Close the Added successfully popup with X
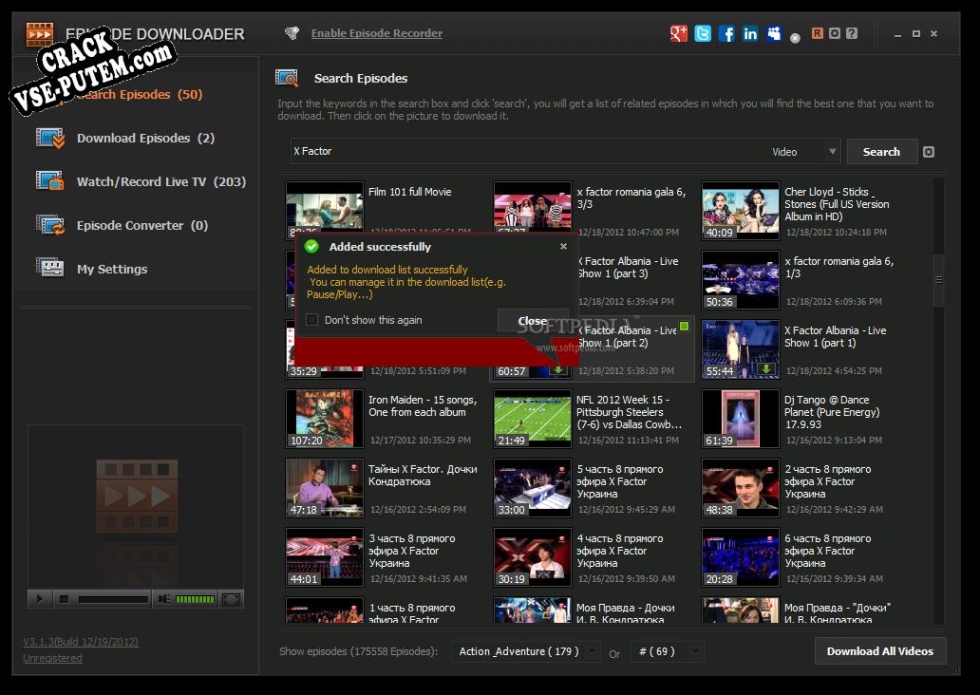 (x=563, y=246)
